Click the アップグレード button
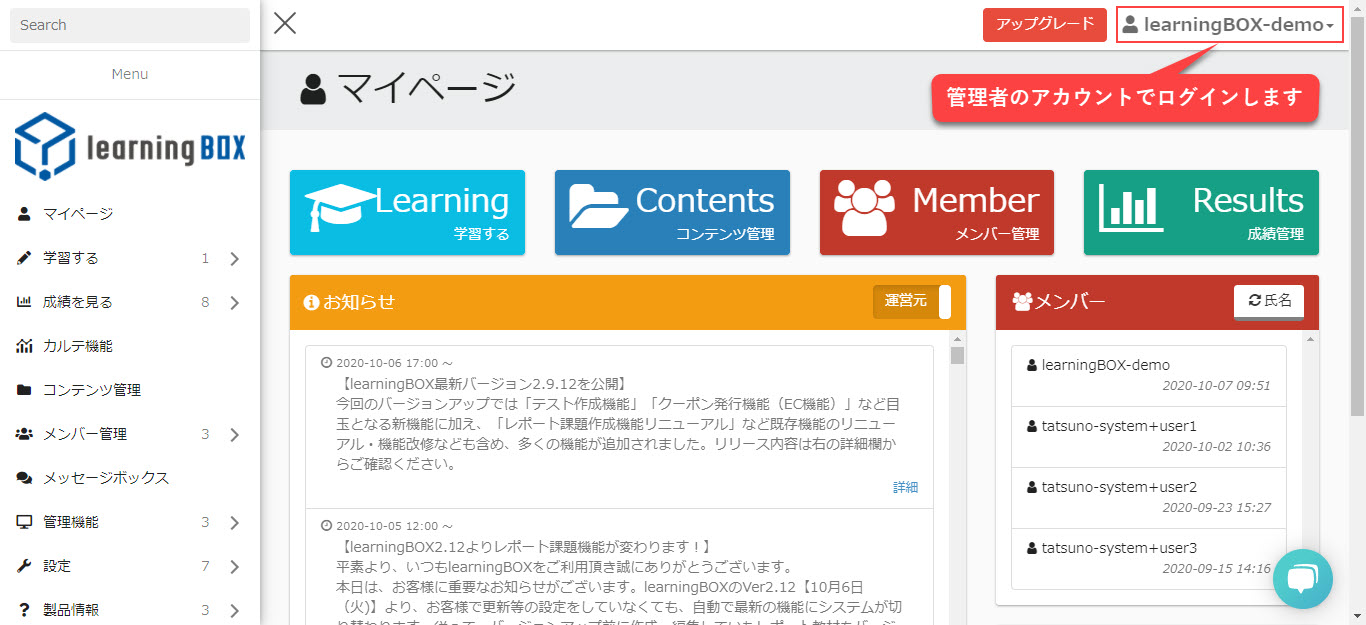The image size is (1366, 625). 1045,25
